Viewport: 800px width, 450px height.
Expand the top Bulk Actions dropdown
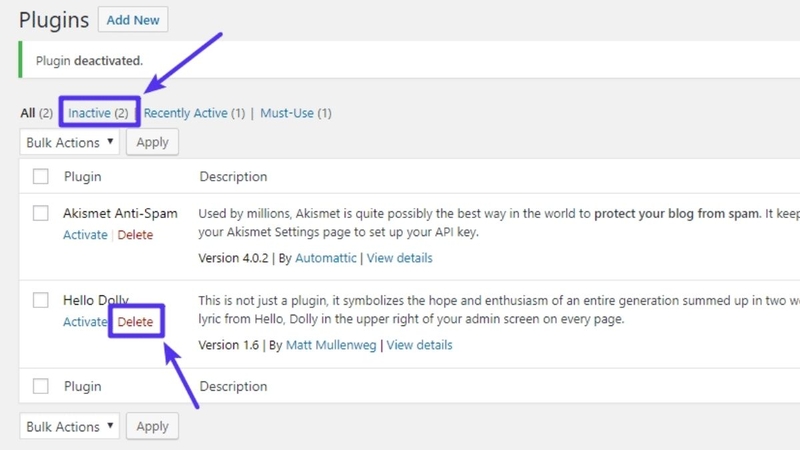pos(69,142)
